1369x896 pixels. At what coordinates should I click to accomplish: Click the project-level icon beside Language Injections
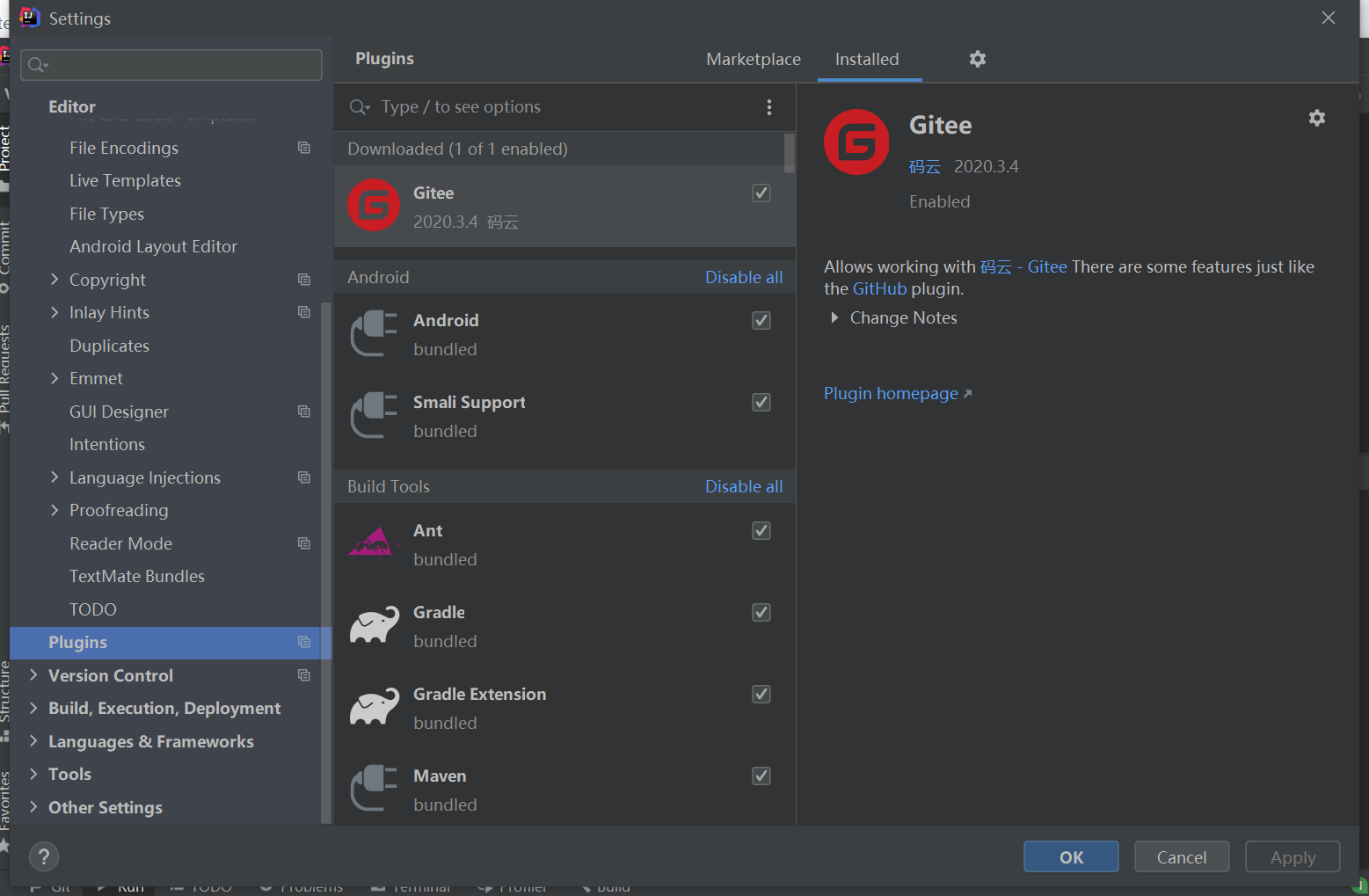[x=304, y=477]
